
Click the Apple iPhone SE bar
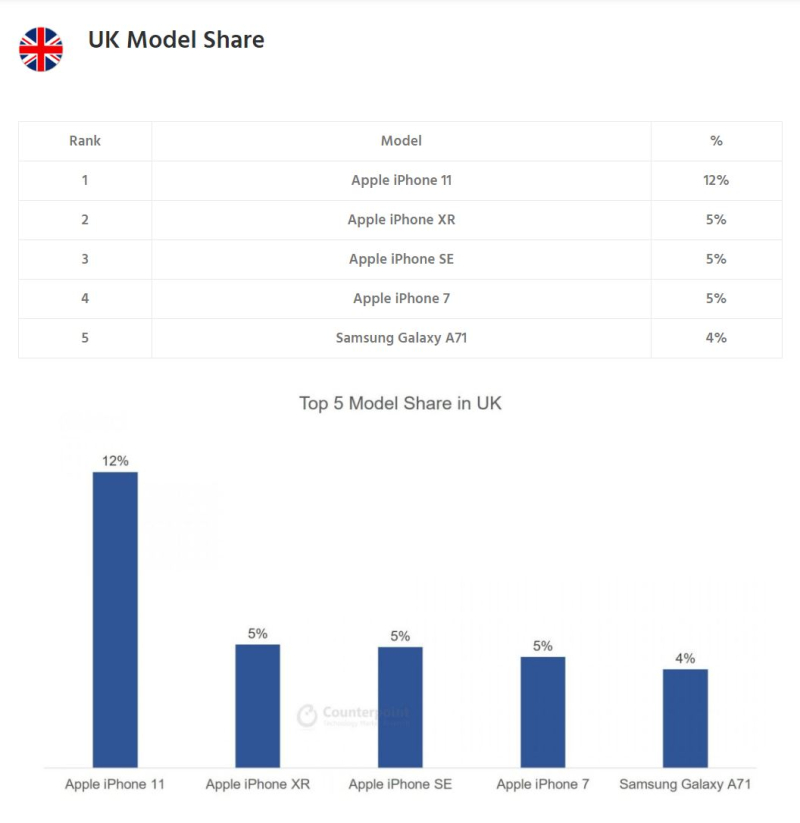pyautogui.click(x=400, y=706)
